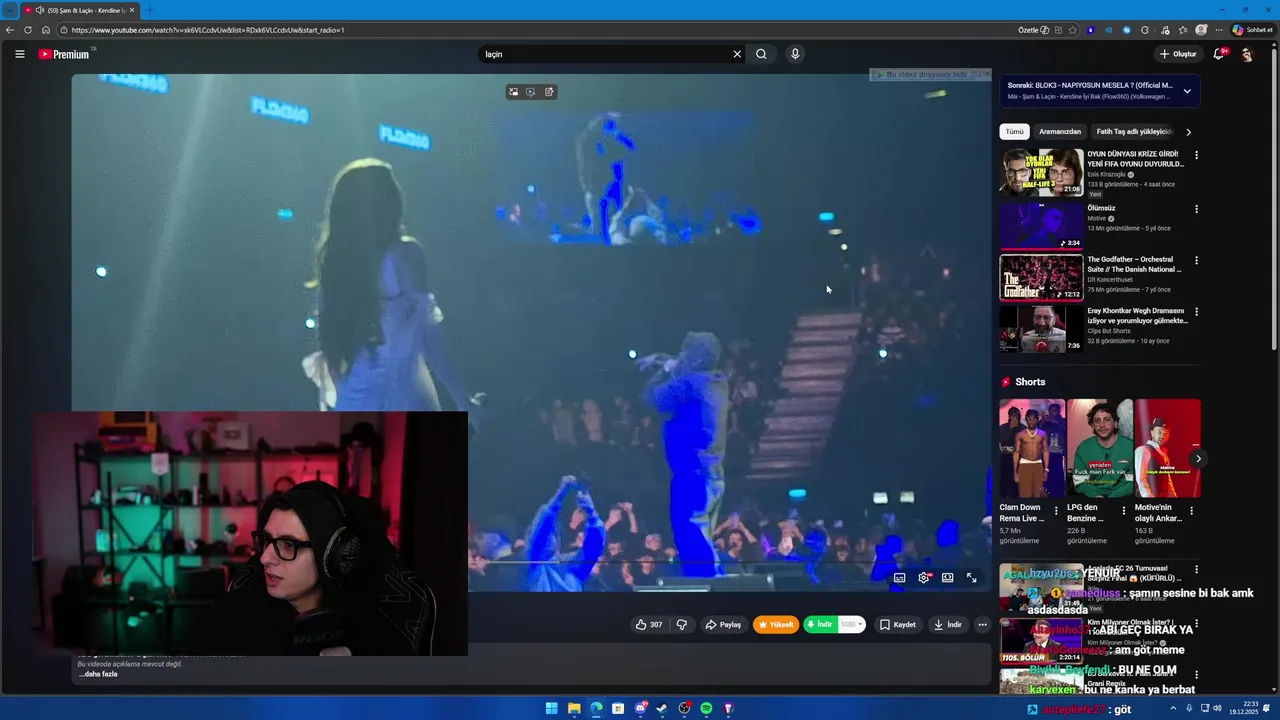
Task: Open options for Clam Down short
Action: coord(1056,511)
